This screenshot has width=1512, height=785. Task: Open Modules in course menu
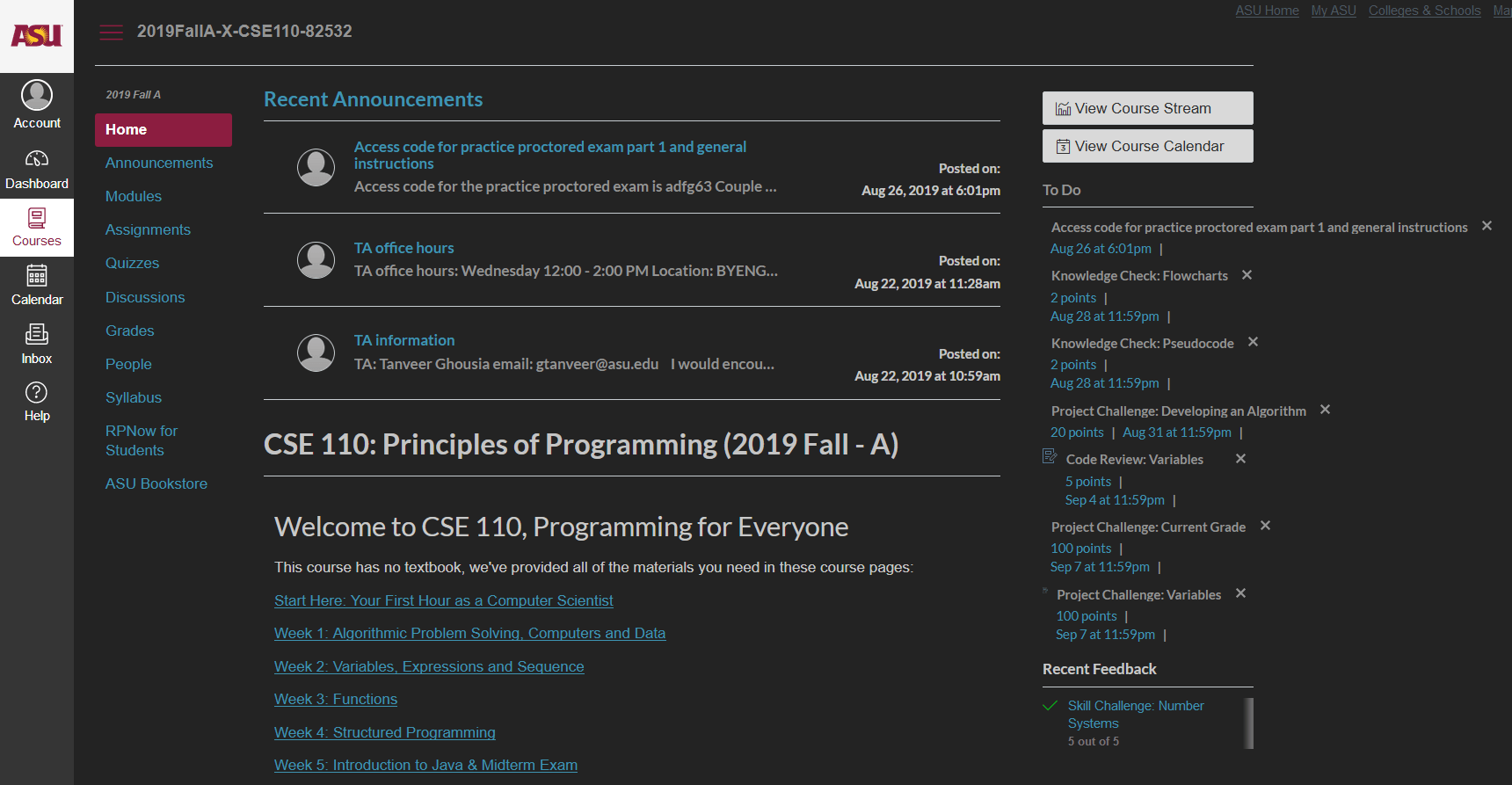[x=134, y=197]
